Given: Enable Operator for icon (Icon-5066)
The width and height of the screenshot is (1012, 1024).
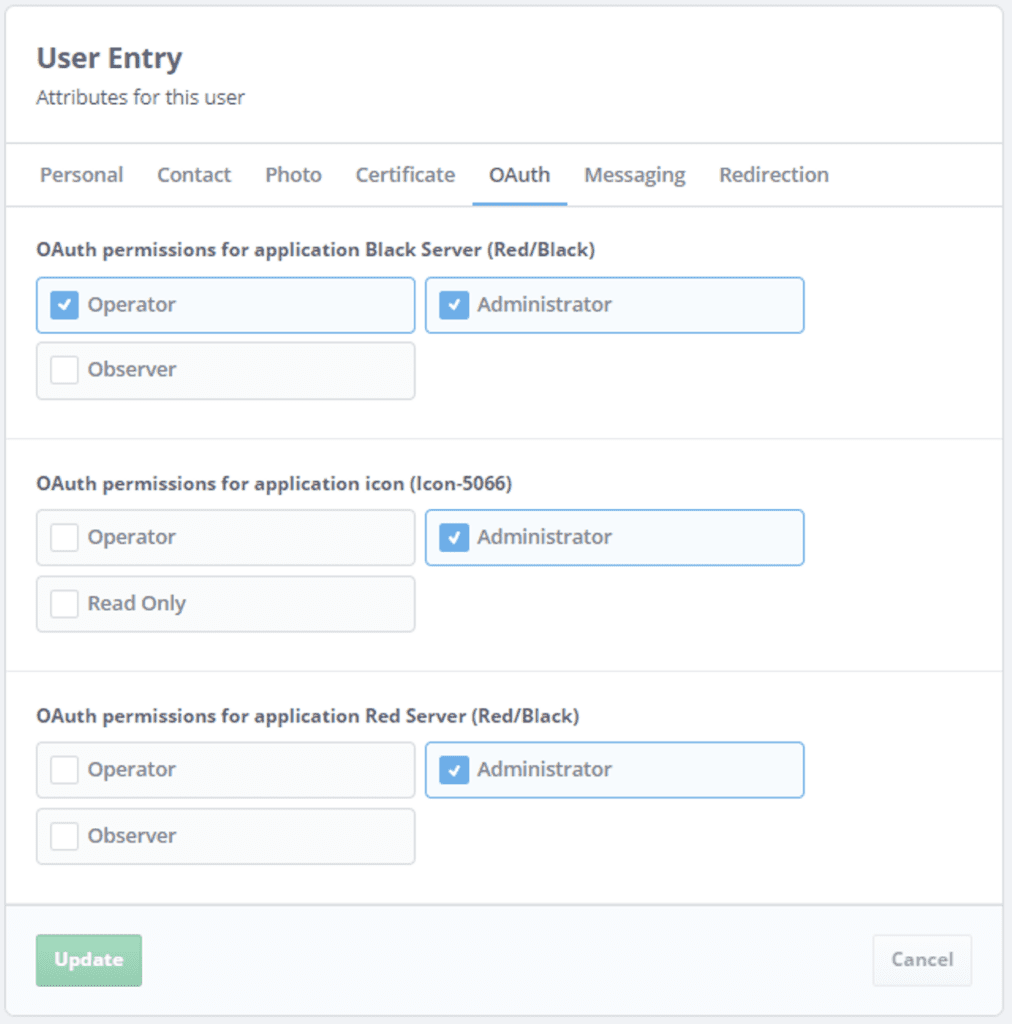Looking at the screenshot, I should [x=65, y=538].
